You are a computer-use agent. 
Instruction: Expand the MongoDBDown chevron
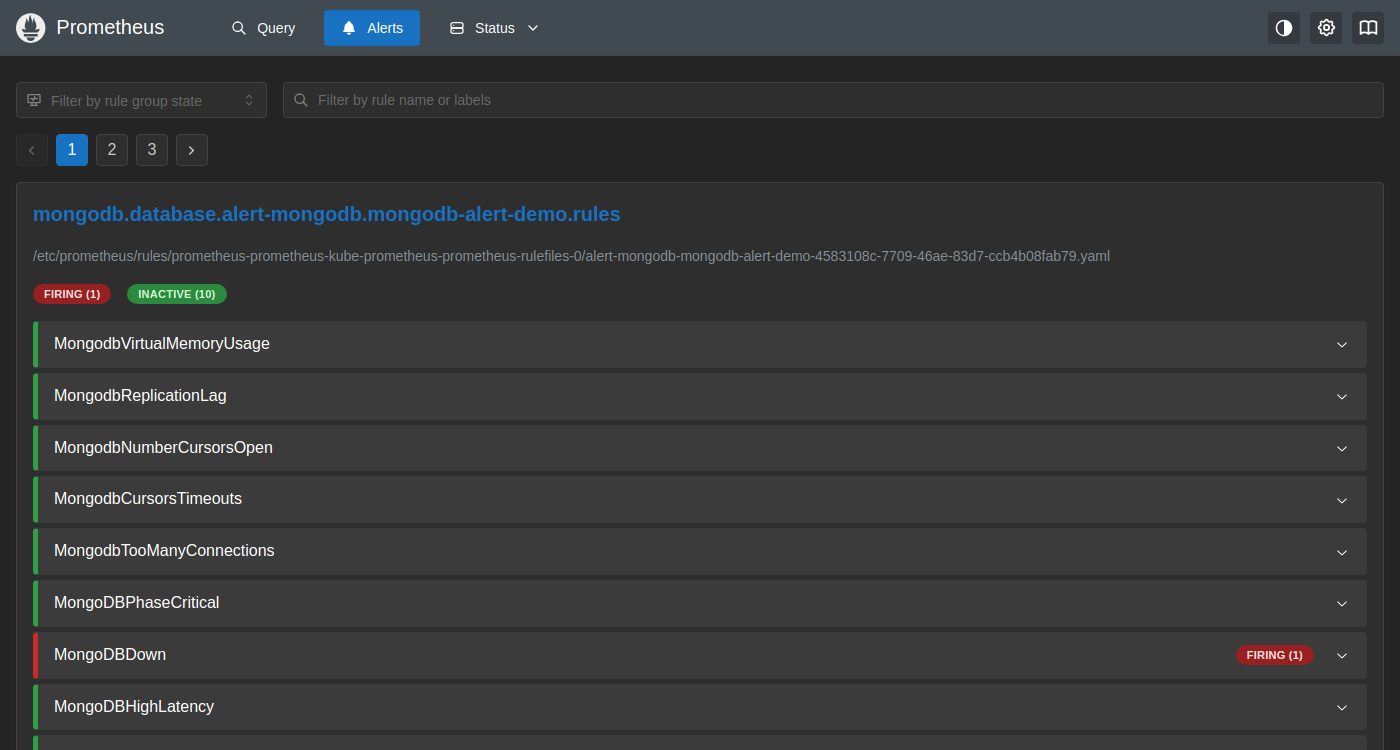pos(1342,655)
